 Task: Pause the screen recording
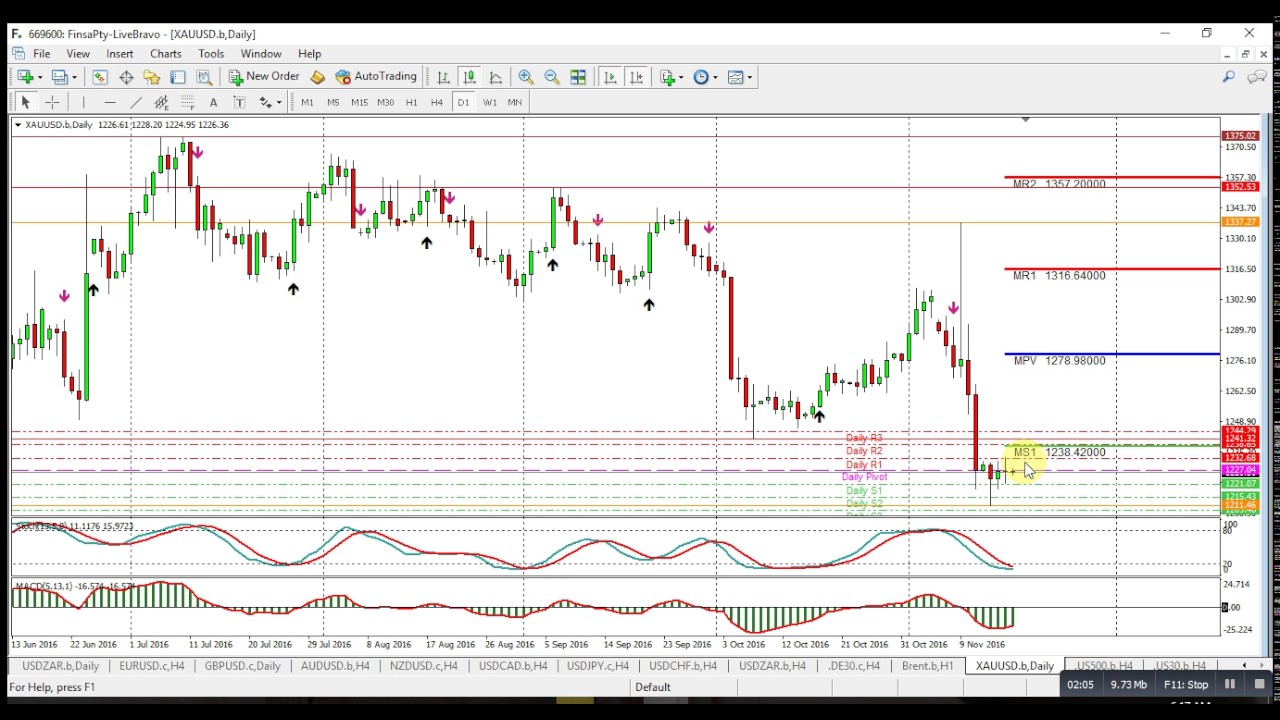1230,685
